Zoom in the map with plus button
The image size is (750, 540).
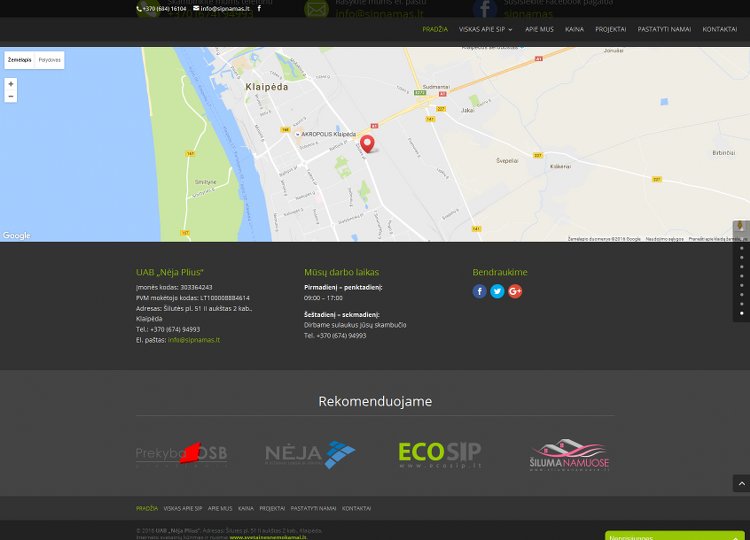click(x=11, y=84)
